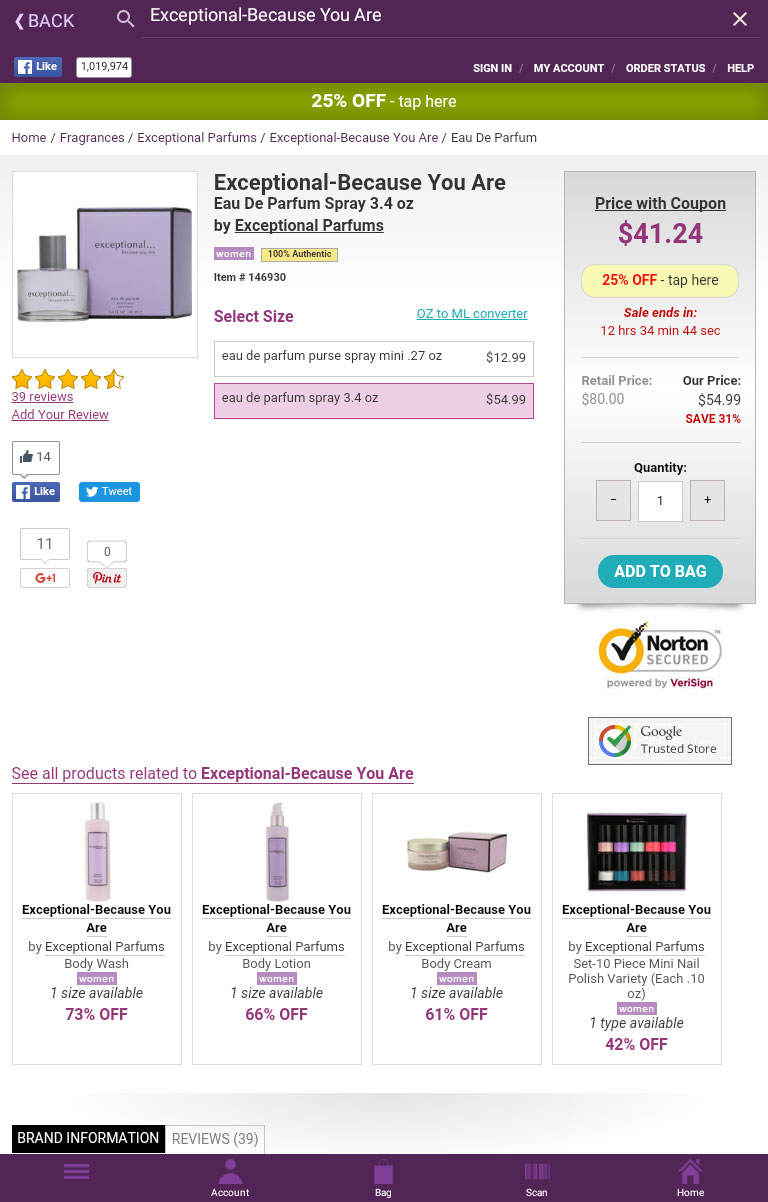Increase quantity with the plus button
Viewport: 768px width, 1202px height.
pos(707,500)
